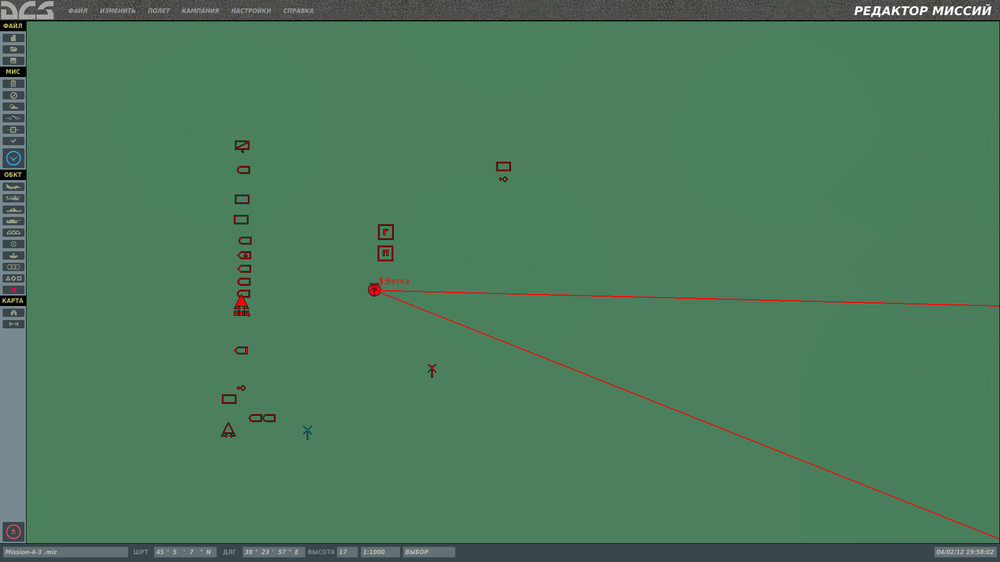1000x562 pixels.
Task: Click the DCS logo in the top-left corner
Action: pos(27,10)
